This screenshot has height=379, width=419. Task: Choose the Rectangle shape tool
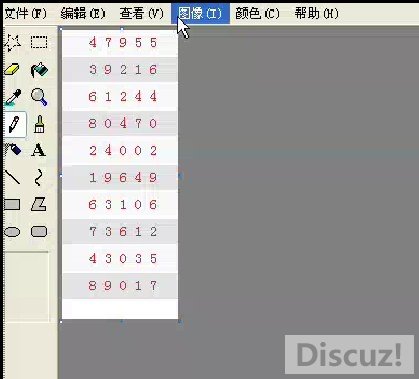[13, 204]
